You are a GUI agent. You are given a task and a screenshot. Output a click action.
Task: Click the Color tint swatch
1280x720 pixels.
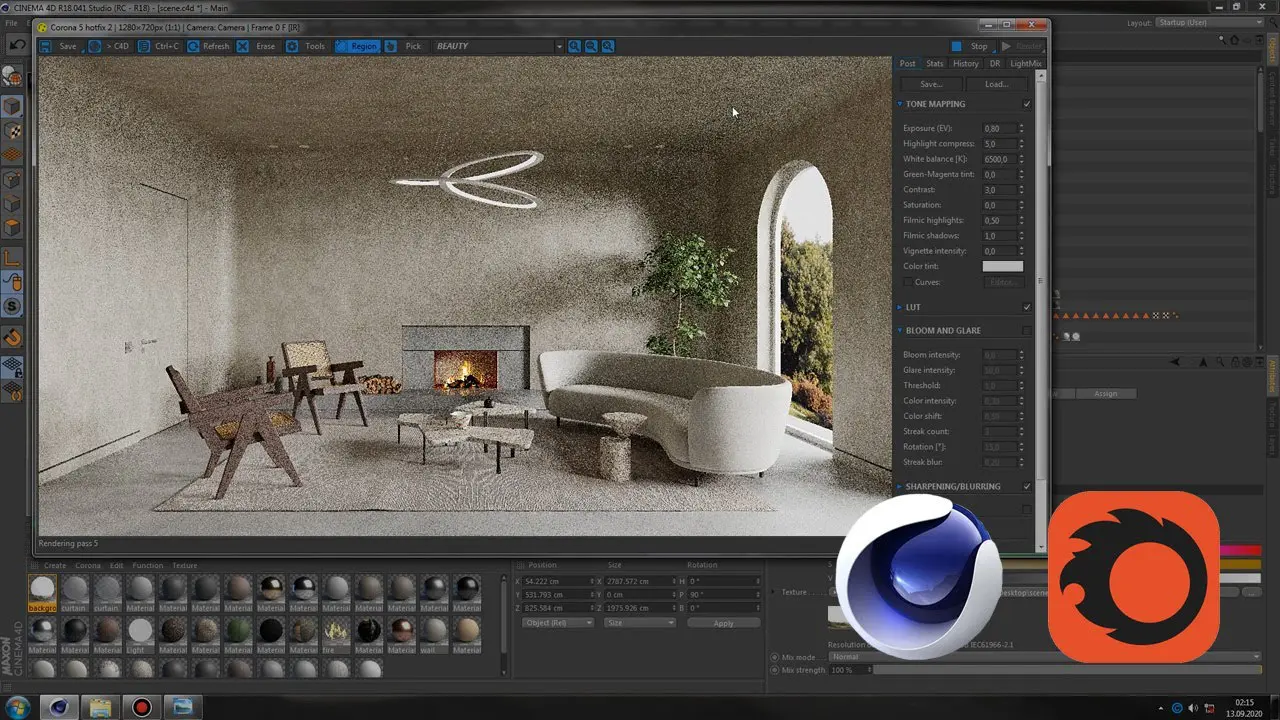pos(1002,266)
